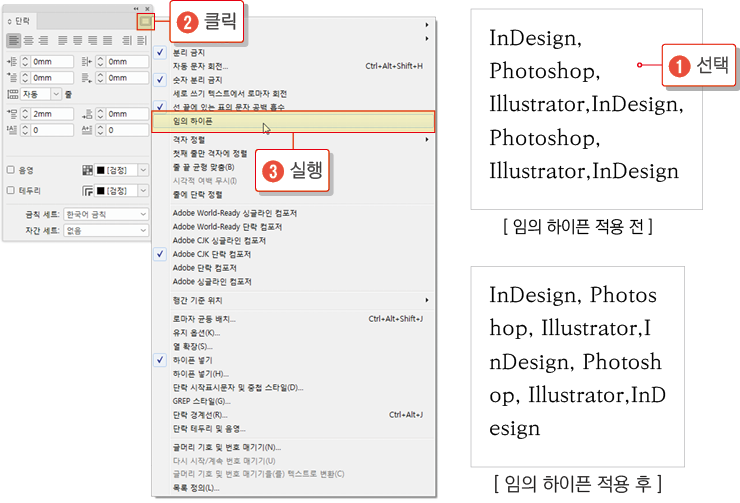
Task: Click the shading color icon next to 음영
Action: point(88,170)
